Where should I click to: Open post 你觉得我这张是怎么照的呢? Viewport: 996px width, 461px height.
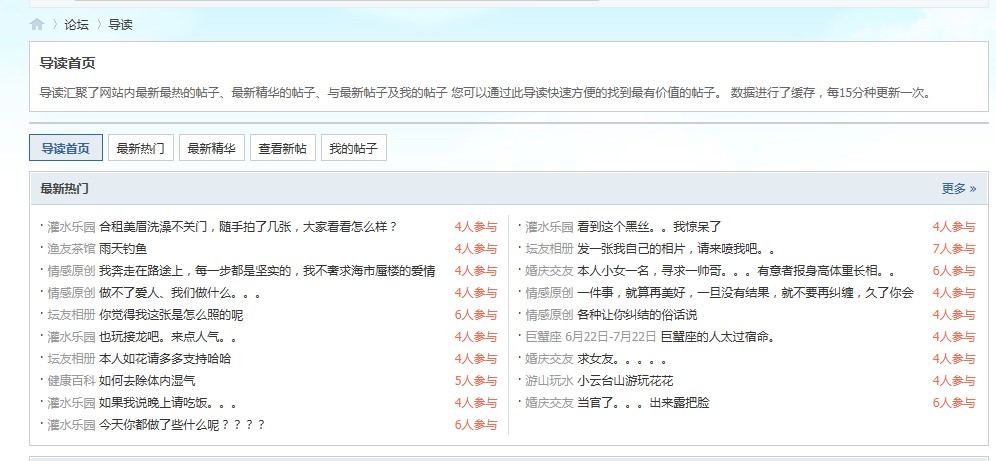coord(171,315)
